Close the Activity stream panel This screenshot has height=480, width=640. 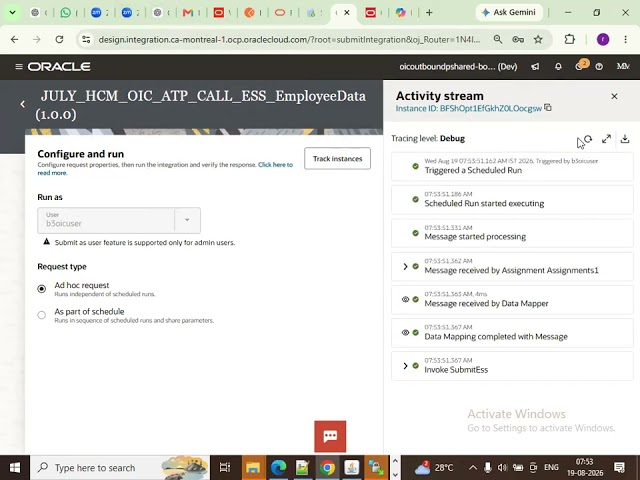614,96
